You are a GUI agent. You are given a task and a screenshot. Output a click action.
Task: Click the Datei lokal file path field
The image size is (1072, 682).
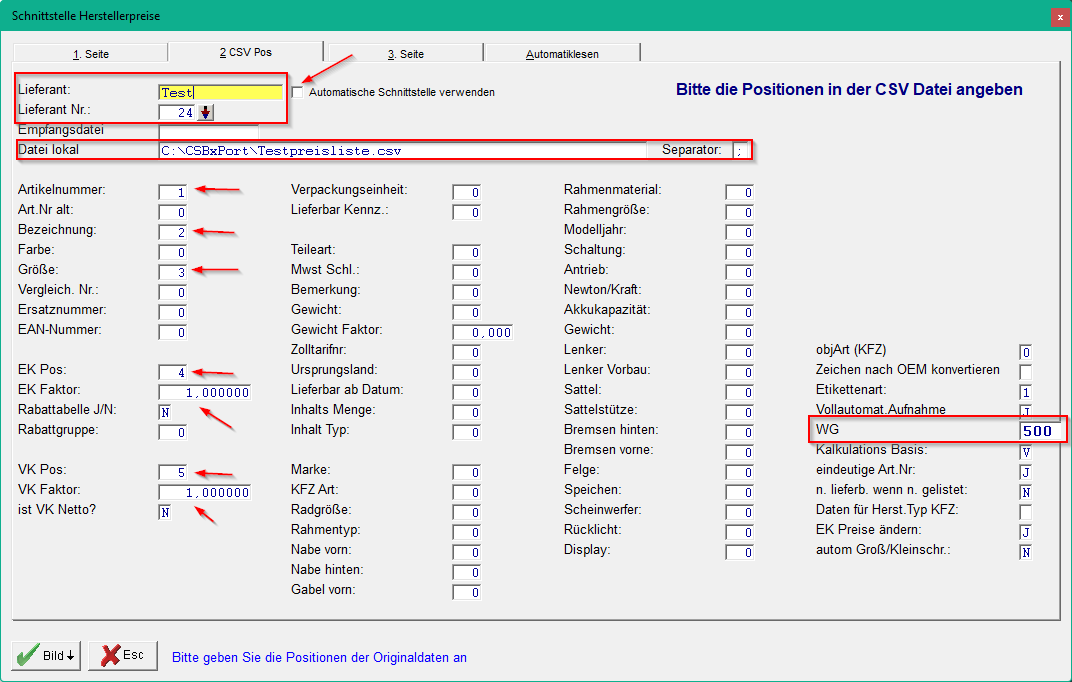pos(402,150)
